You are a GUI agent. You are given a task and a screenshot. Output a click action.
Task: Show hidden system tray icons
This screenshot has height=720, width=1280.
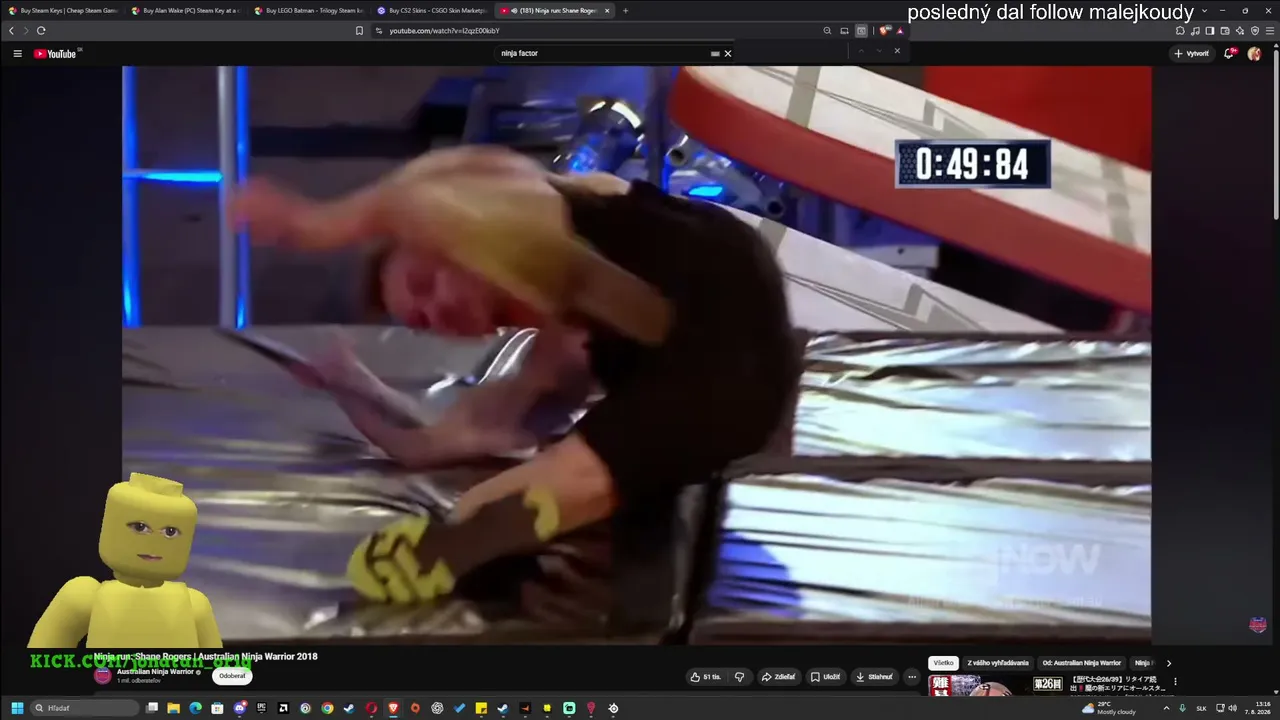pyautogui.click(x=1165, y=708)
